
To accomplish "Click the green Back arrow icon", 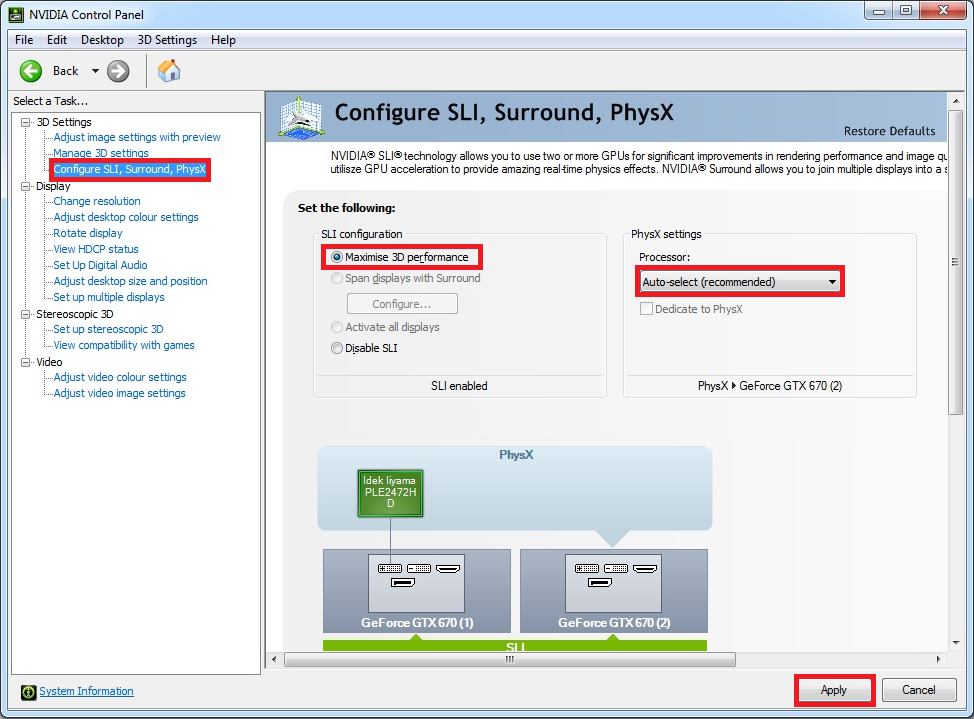I will (31, 70).
